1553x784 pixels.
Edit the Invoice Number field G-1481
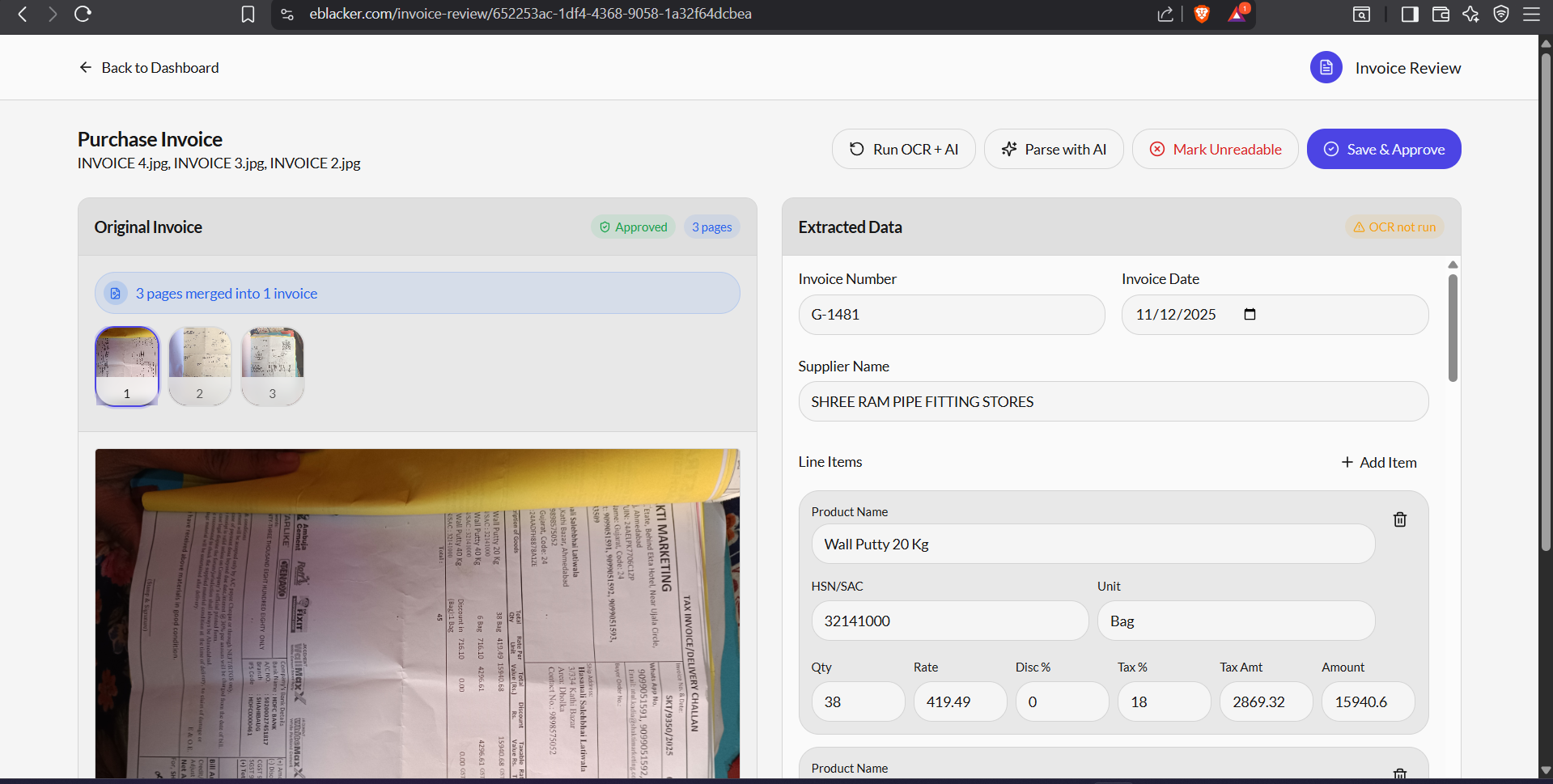[x=952, y=315]
